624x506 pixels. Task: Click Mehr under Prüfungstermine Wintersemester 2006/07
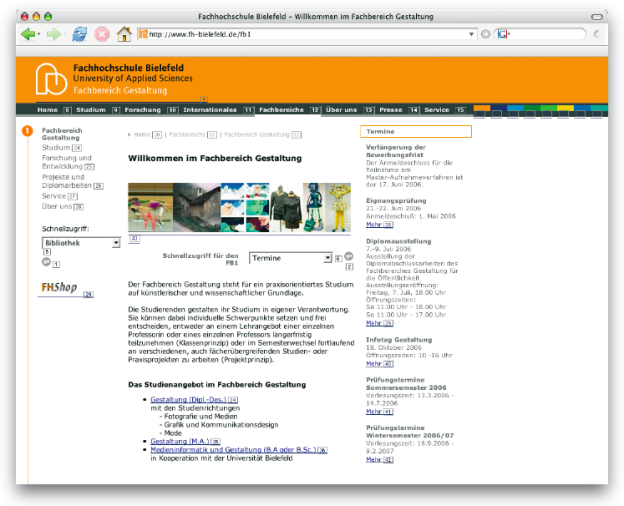pos(374,459)
